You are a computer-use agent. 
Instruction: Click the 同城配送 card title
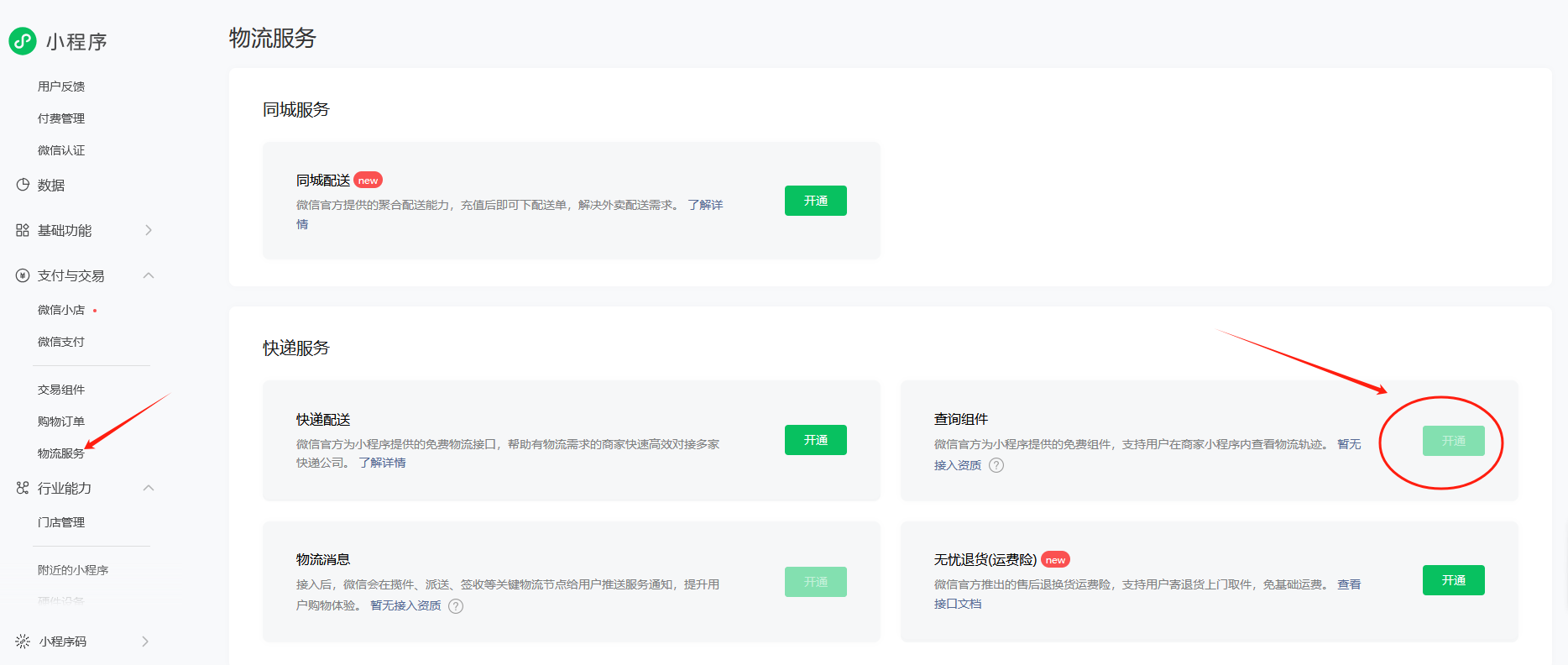(323, 181)
